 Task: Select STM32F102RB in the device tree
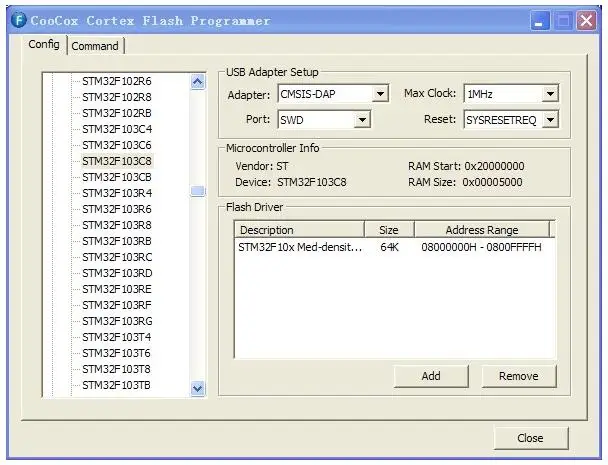pyautogui.click(x=117, y=113)
